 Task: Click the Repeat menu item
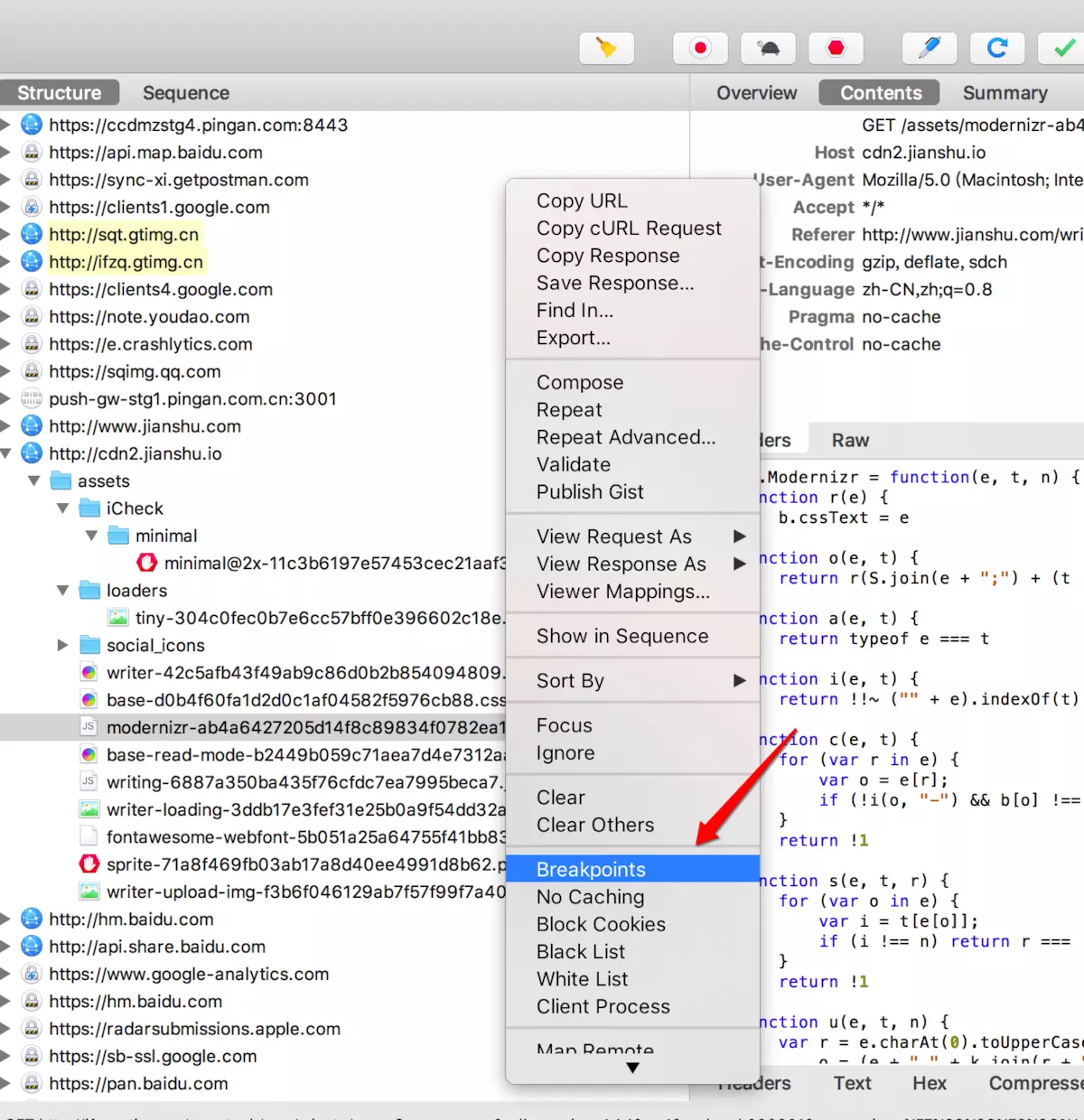(x=632, y=410)
